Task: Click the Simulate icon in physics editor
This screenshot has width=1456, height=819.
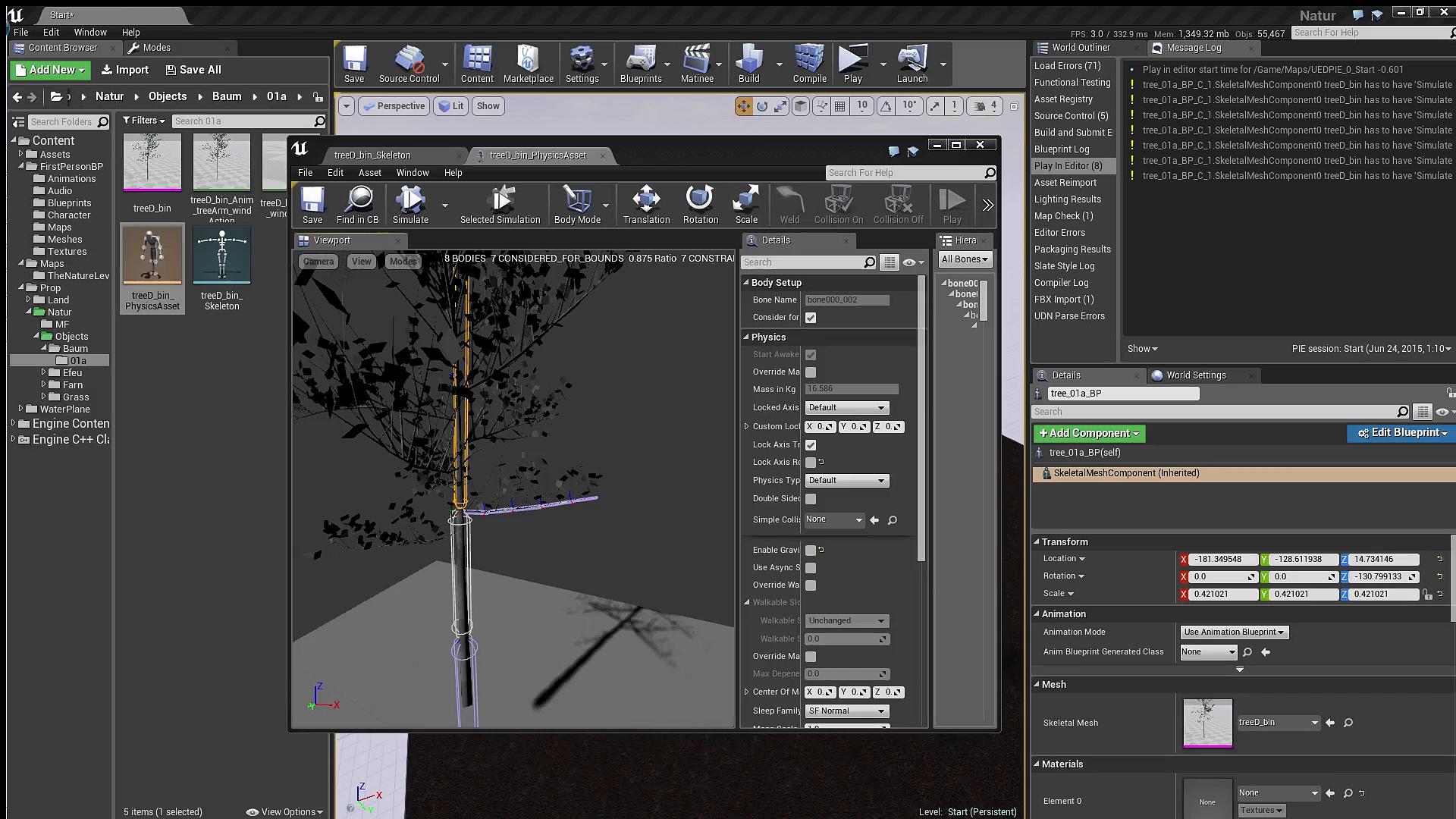Action: coord(410,199)
